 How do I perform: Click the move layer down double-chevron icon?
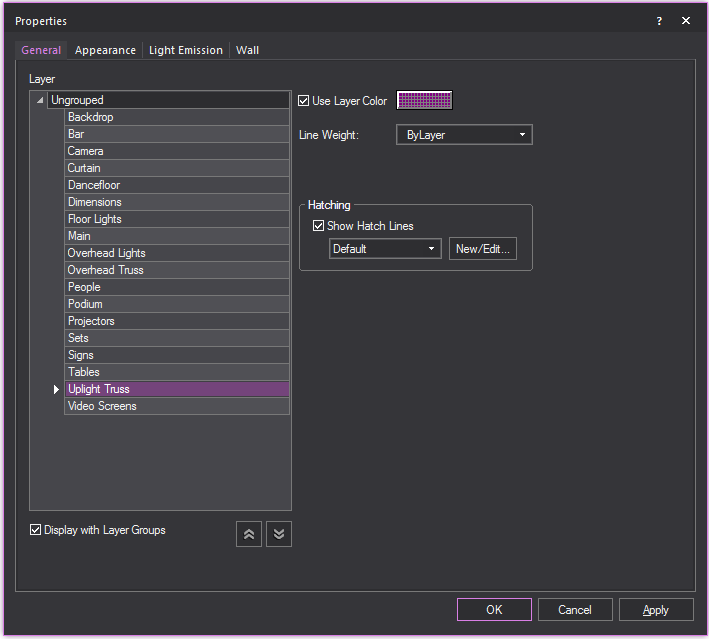[279, 534]
